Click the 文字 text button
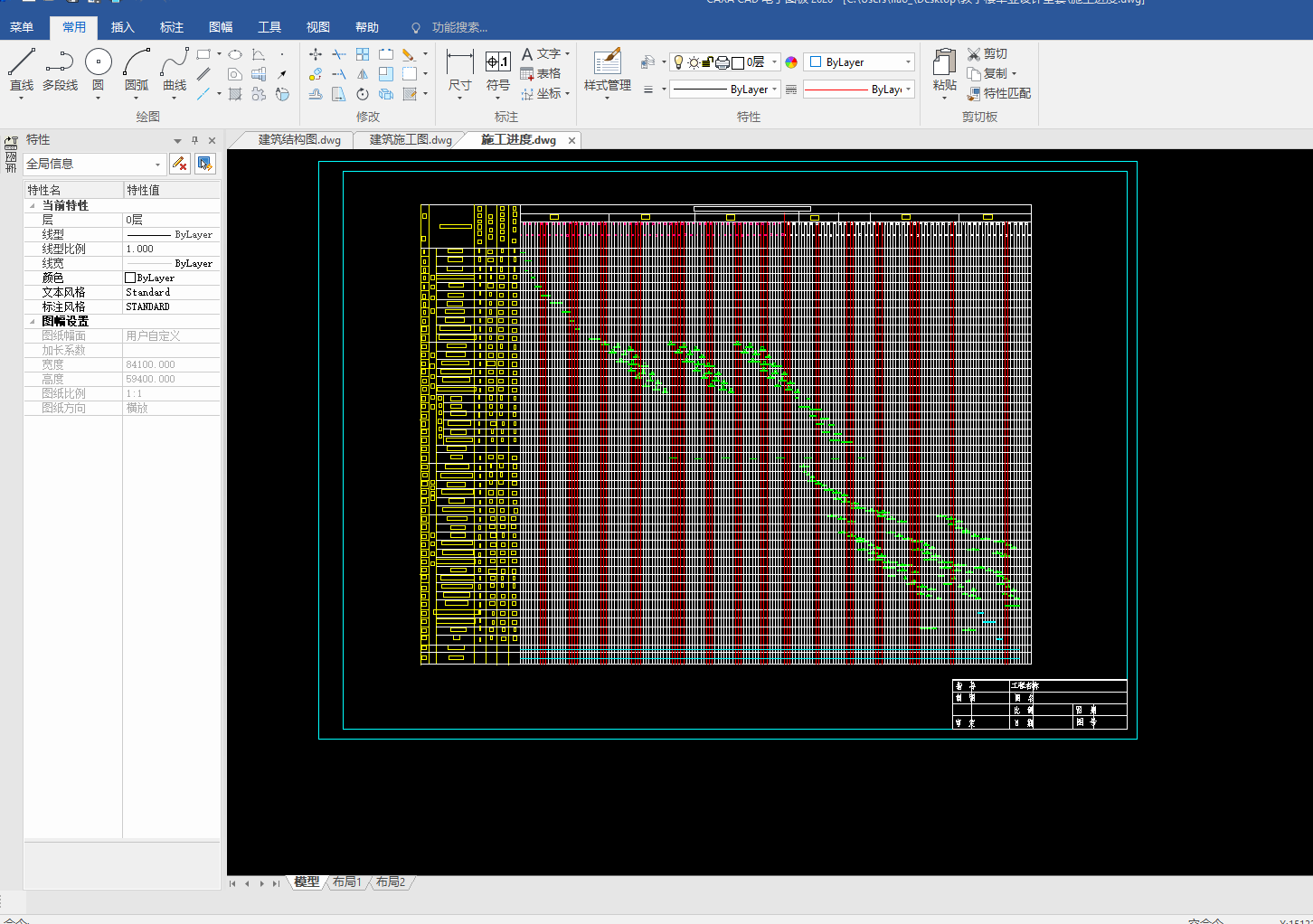Screen dimensions: 1313x924 pos(541,54)
